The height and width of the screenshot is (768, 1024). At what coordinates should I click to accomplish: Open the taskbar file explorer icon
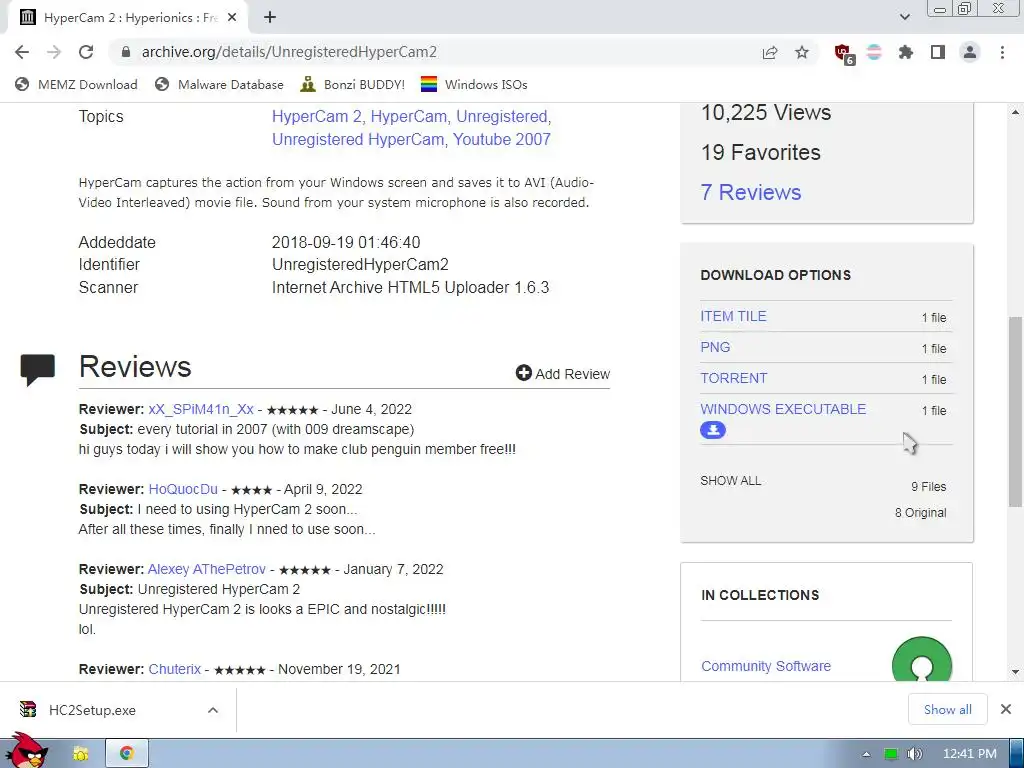point(80,754)
